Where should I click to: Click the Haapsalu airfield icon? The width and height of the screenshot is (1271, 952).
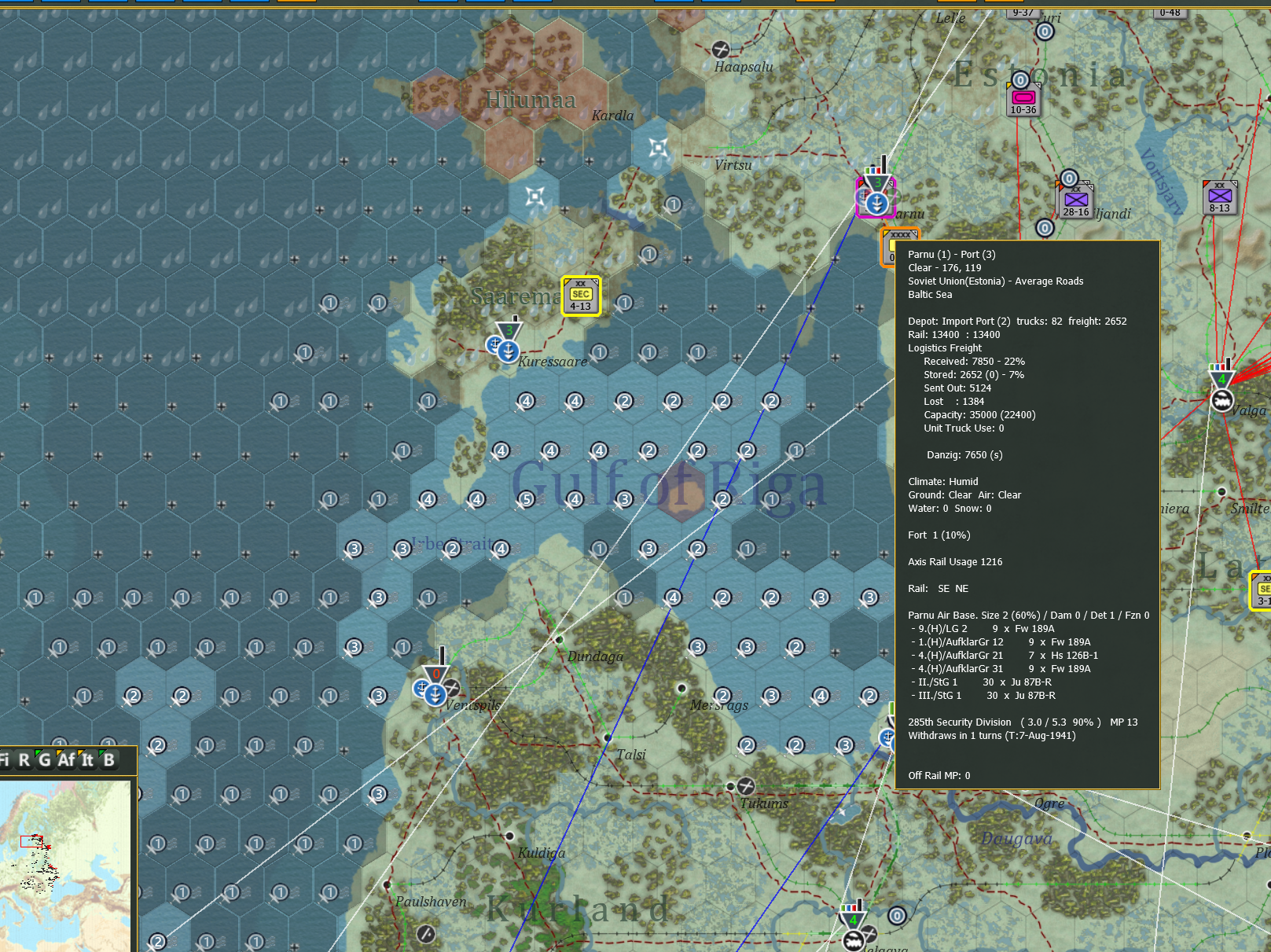click(x=721, y=50)
